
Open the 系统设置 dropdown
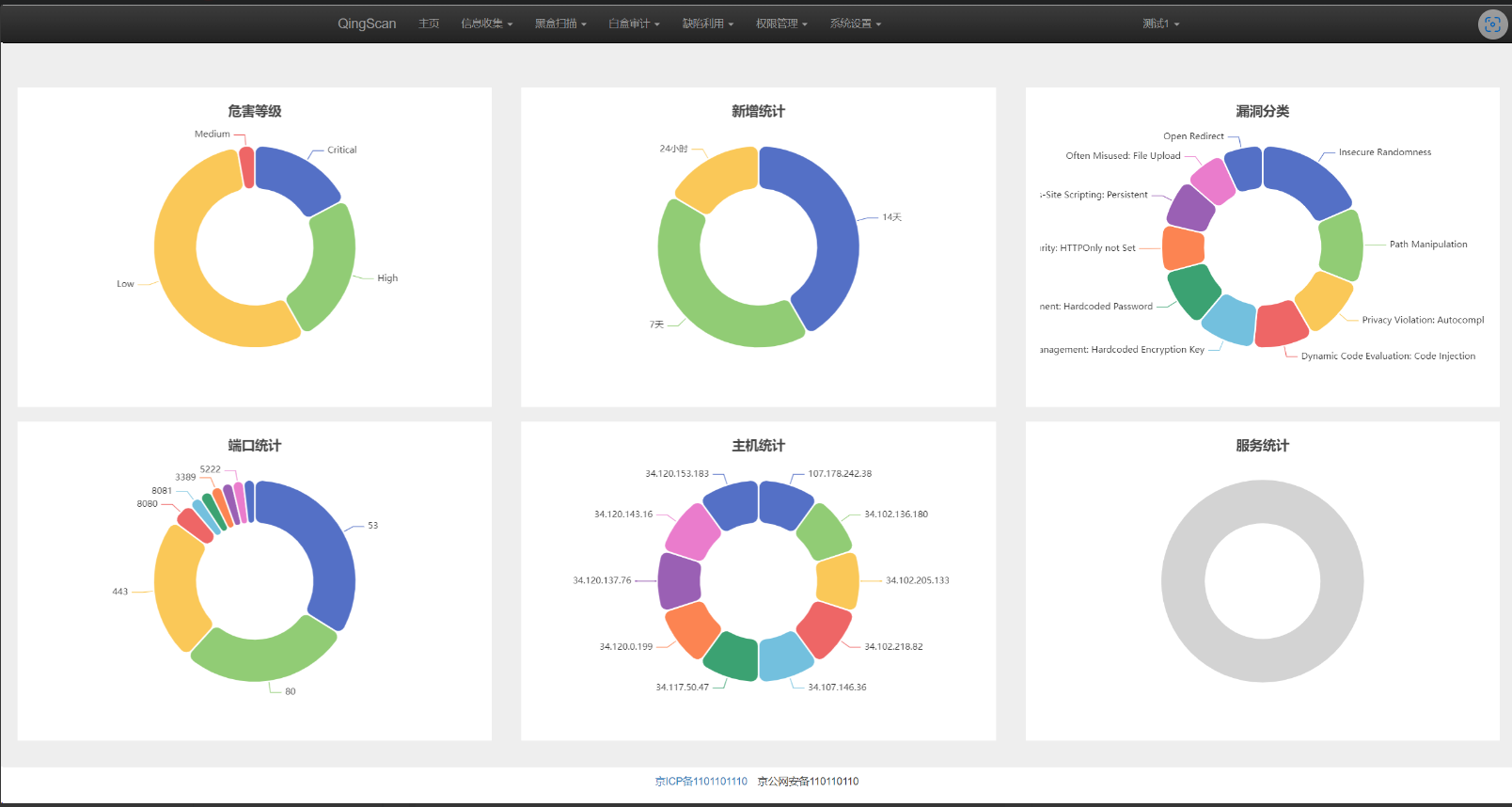click(856, 24)
